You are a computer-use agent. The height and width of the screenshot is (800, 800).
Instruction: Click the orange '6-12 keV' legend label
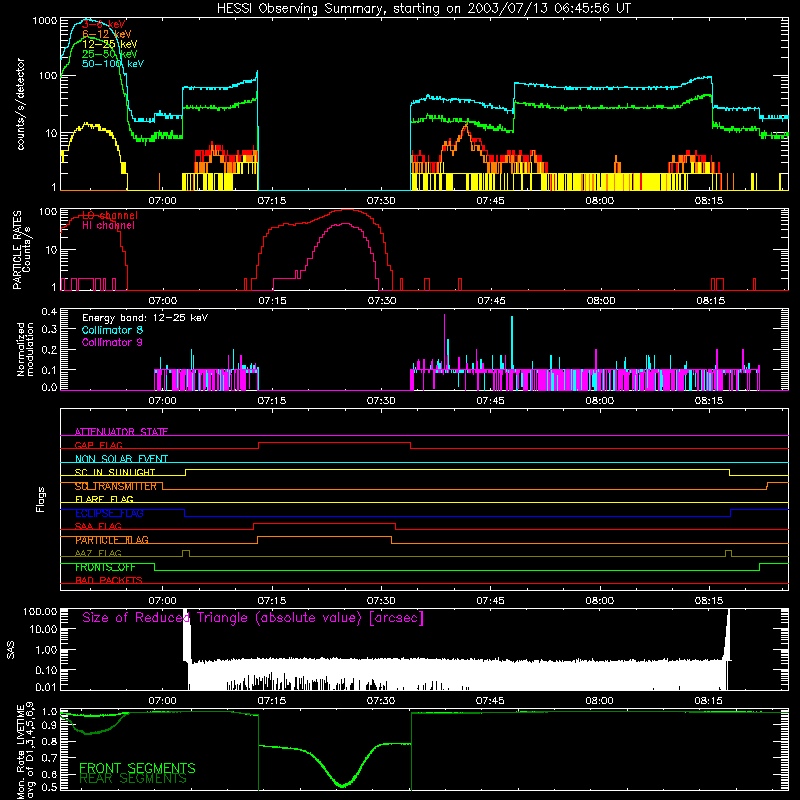point(107,34)
